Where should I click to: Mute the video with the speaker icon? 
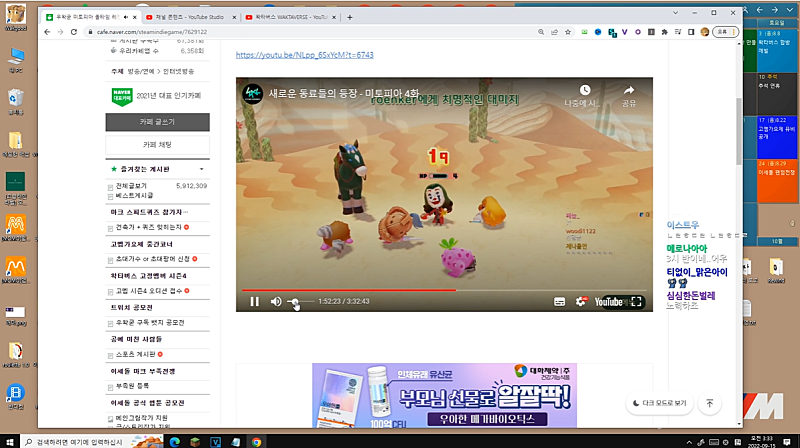(x=276, y=302)
